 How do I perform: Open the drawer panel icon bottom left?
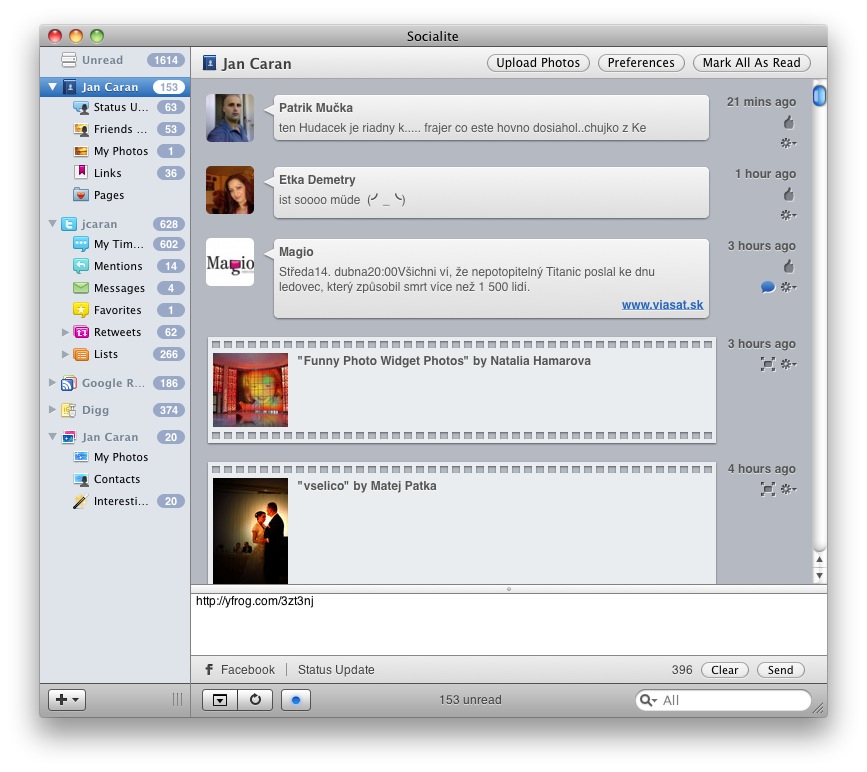point(222,700)
